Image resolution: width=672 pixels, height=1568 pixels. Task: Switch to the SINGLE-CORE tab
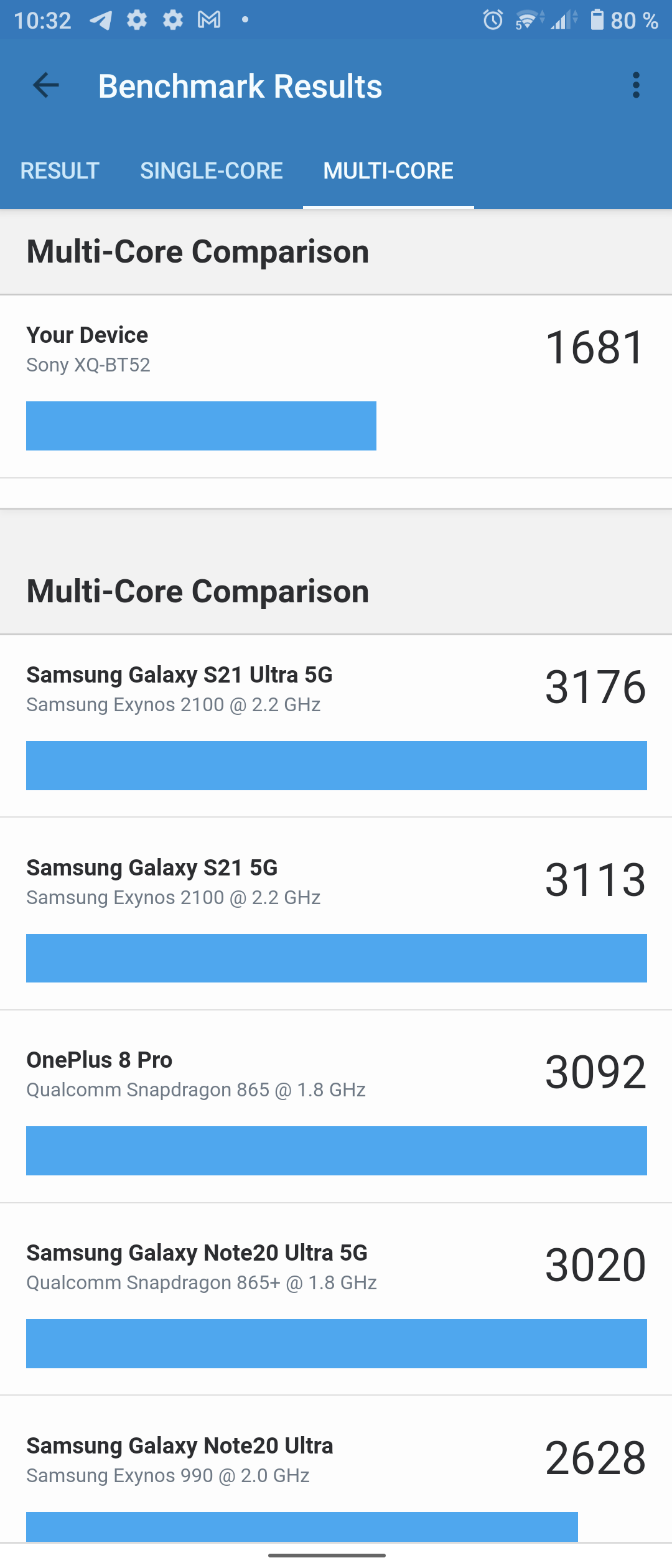click(x=212, y=170)
